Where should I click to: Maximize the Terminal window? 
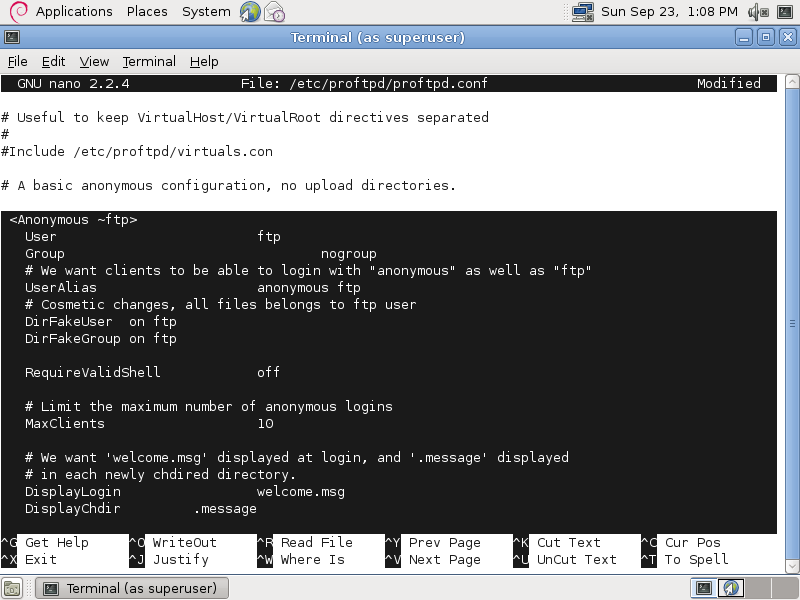(x=766, y=37)
